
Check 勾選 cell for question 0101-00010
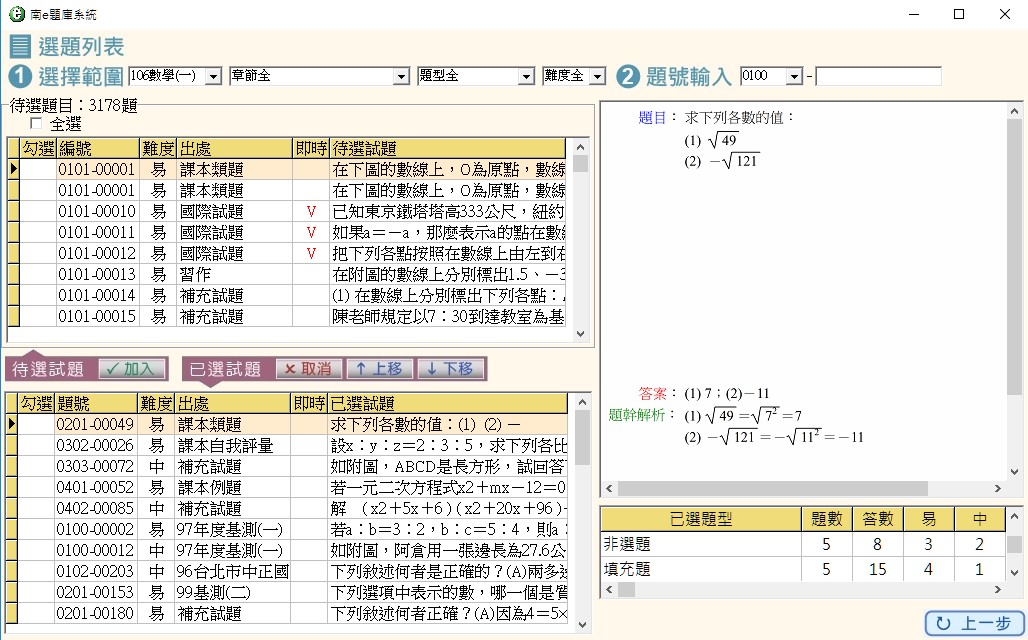click(x=37, y=212)
